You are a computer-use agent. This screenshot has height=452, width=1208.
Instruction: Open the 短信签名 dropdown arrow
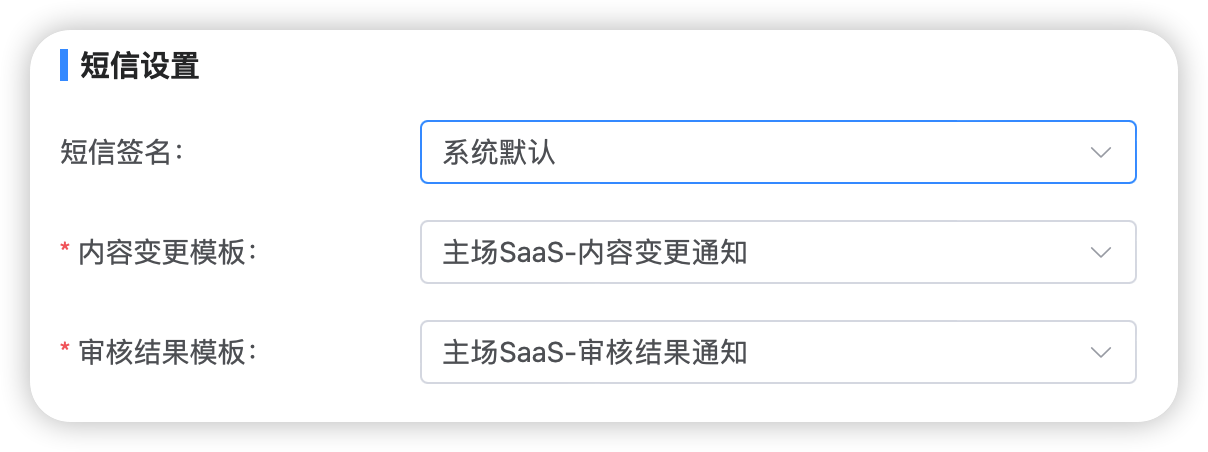coord(1101,153)
